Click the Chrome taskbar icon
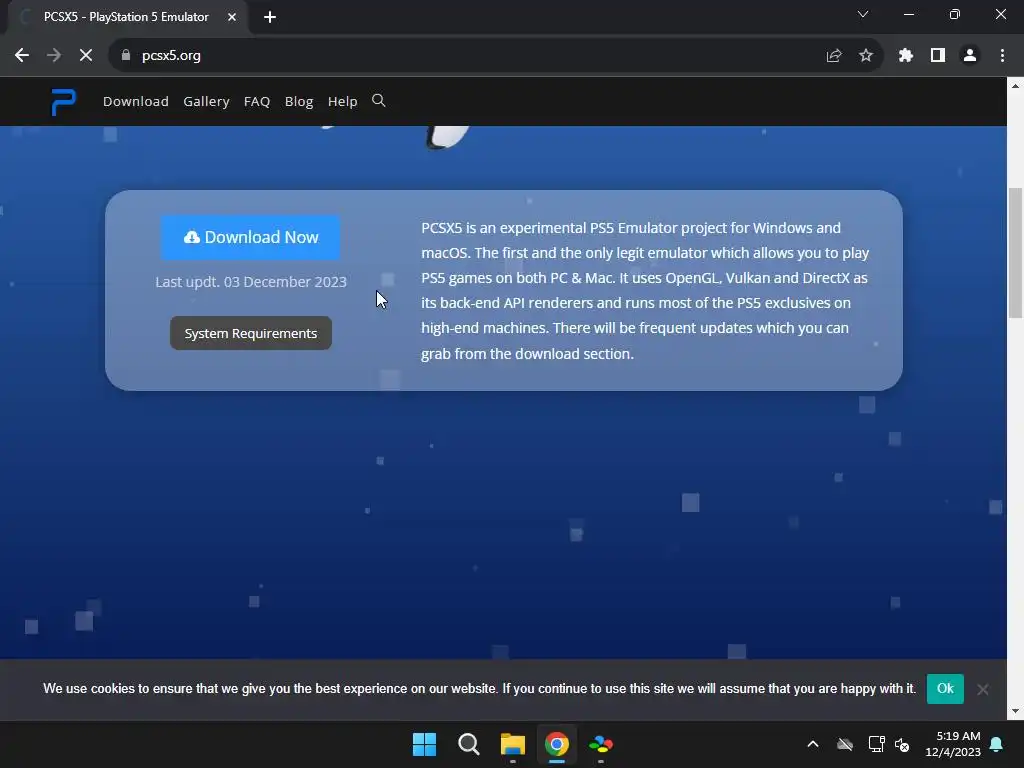 tap(557, 744)
